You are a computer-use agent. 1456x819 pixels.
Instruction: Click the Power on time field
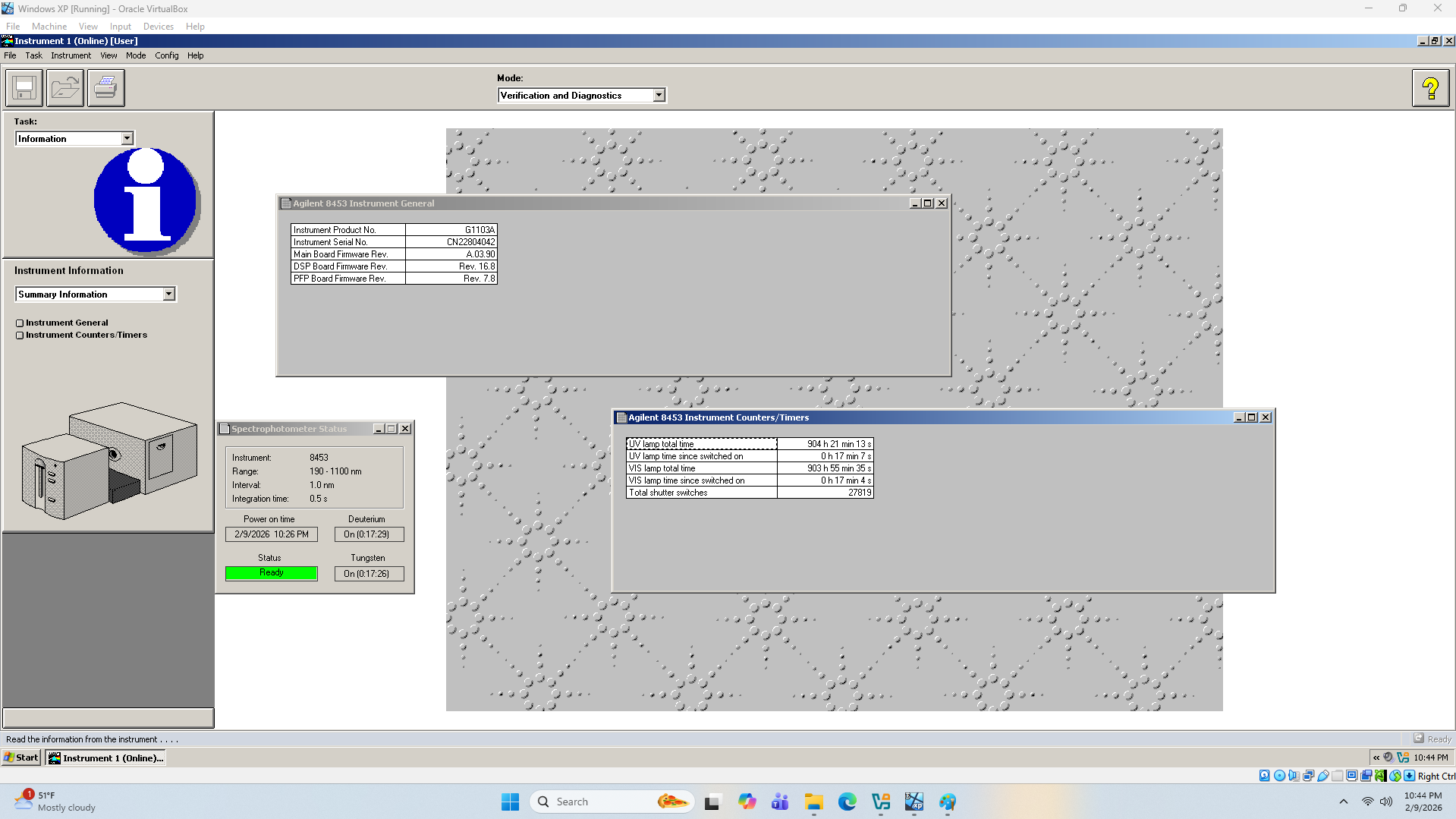click(x=272, y=534)
